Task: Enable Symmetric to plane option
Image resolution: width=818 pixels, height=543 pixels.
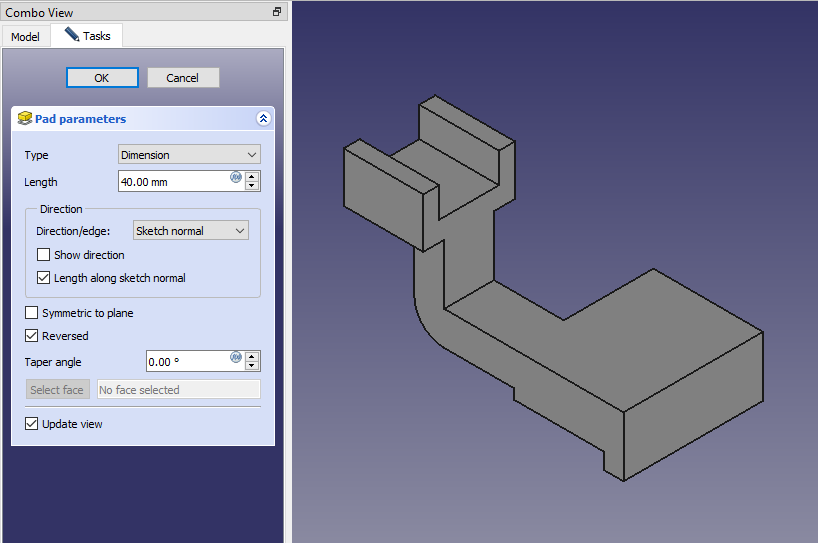Action: [x=32, y=313]
